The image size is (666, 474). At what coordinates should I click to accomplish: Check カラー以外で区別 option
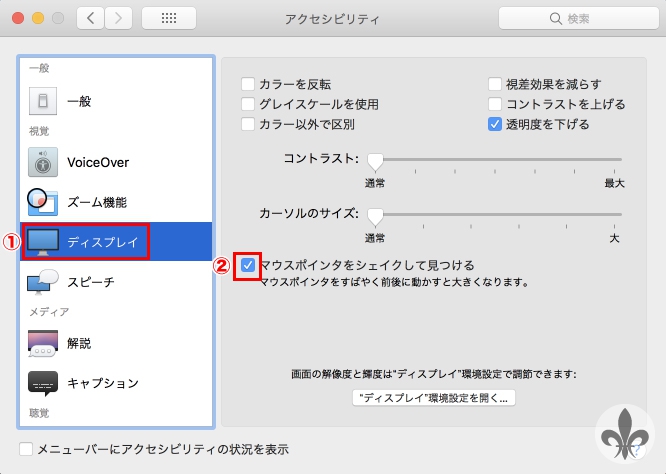pyautogui.click(x=248, y=124)
